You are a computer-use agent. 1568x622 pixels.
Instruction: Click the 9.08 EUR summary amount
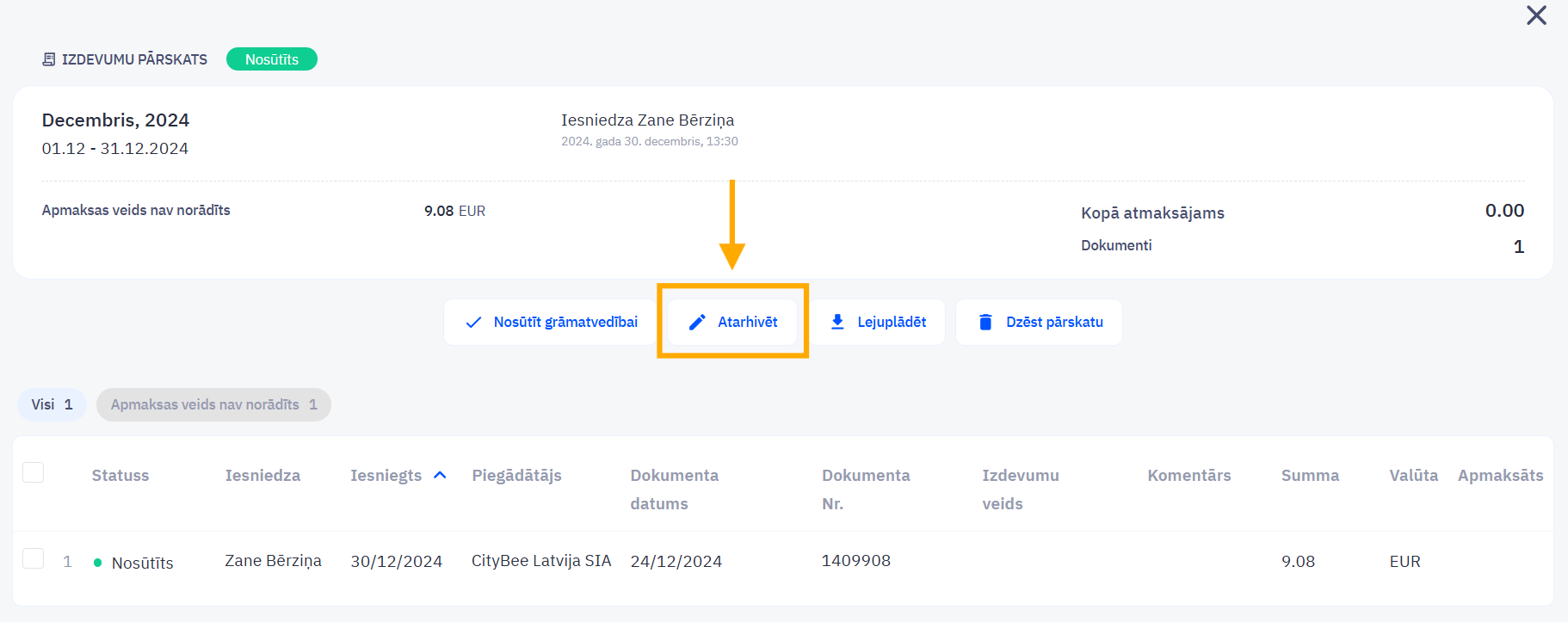[x=454, y=211]
